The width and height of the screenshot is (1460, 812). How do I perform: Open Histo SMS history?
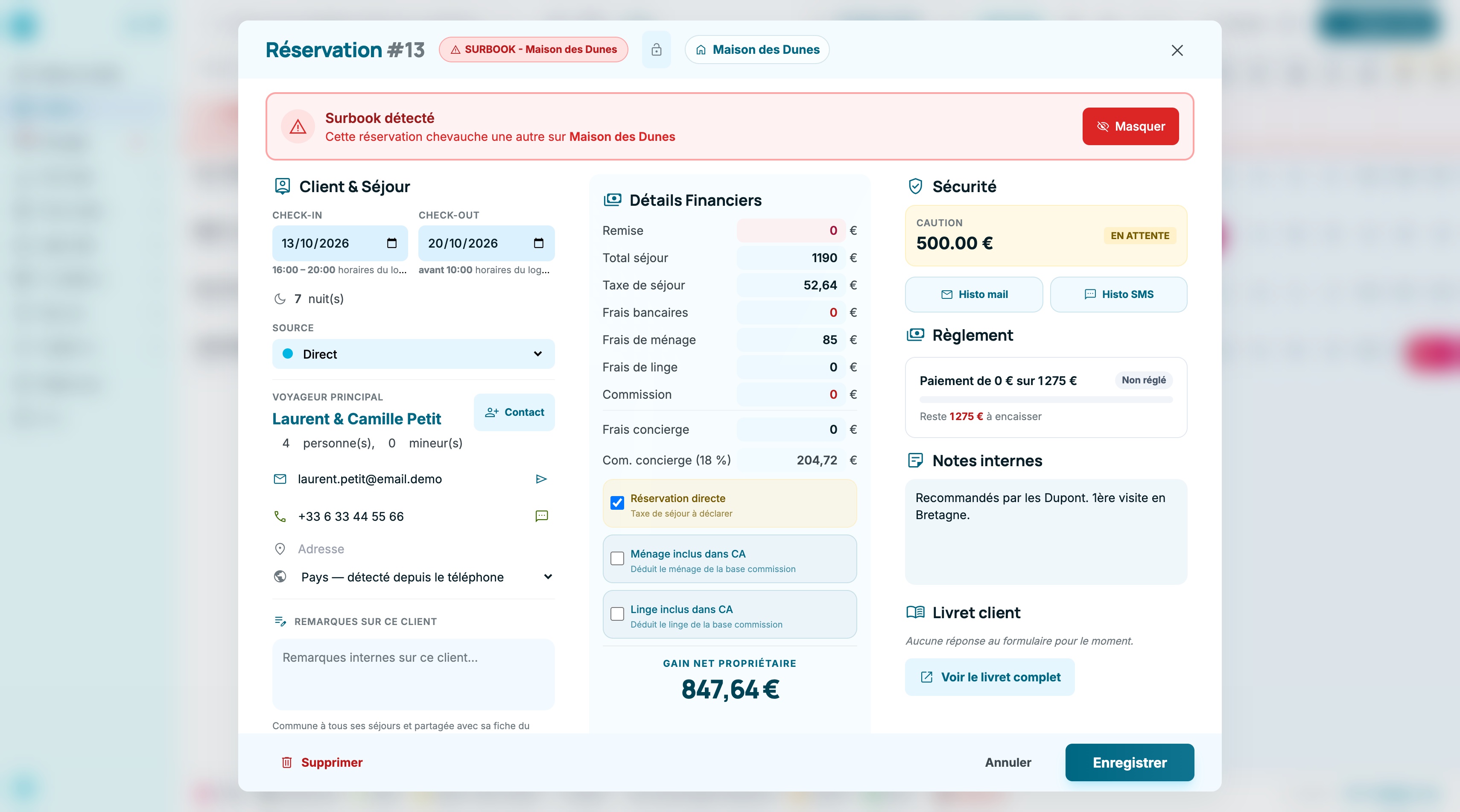tap(1118, 295)
